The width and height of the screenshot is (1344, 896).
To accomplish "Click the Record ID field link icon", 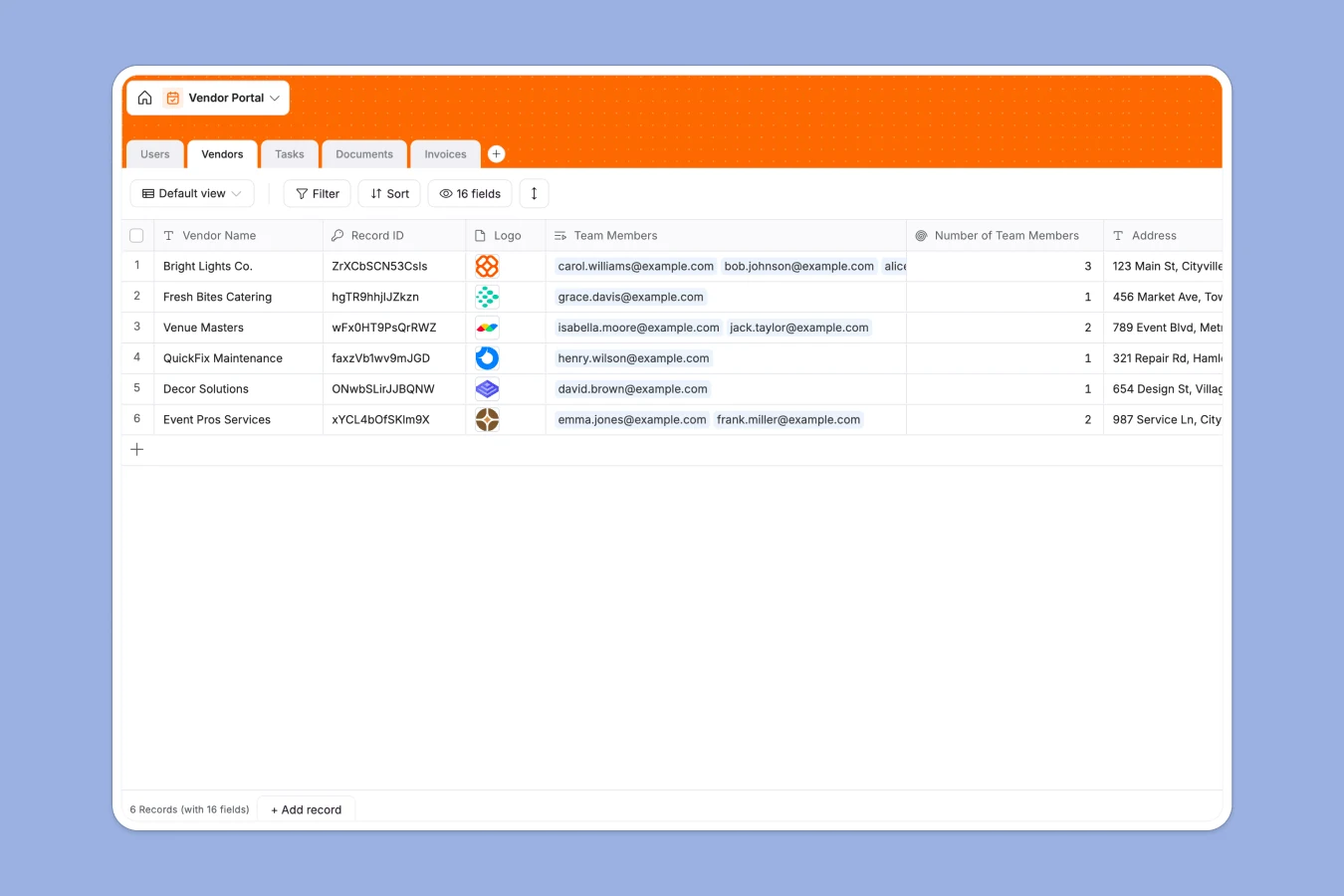I will point(336,235).
